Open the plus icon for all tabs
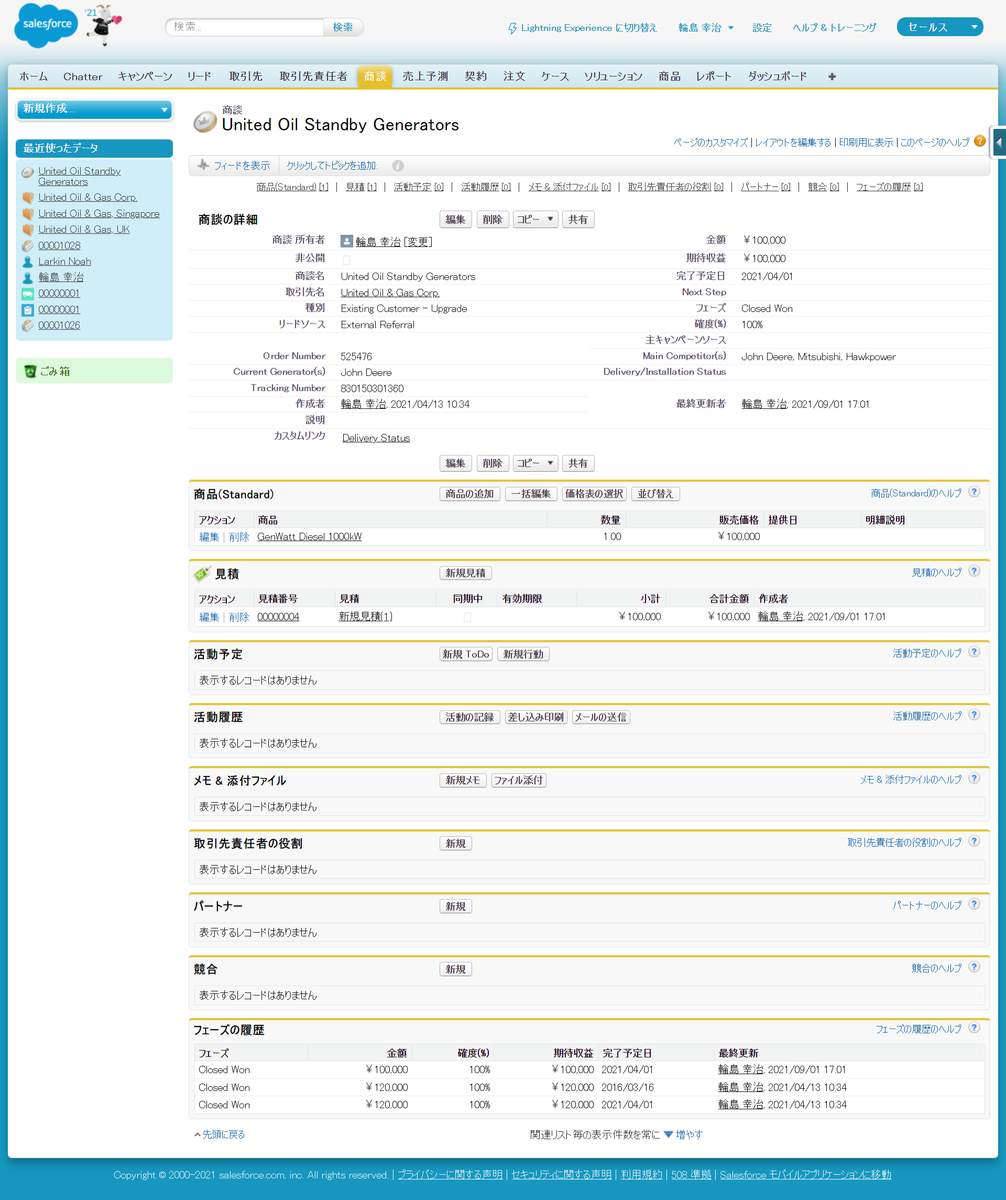Image resolution: width=1006 pixels, height=1200 pixels. tap(831, 76)
